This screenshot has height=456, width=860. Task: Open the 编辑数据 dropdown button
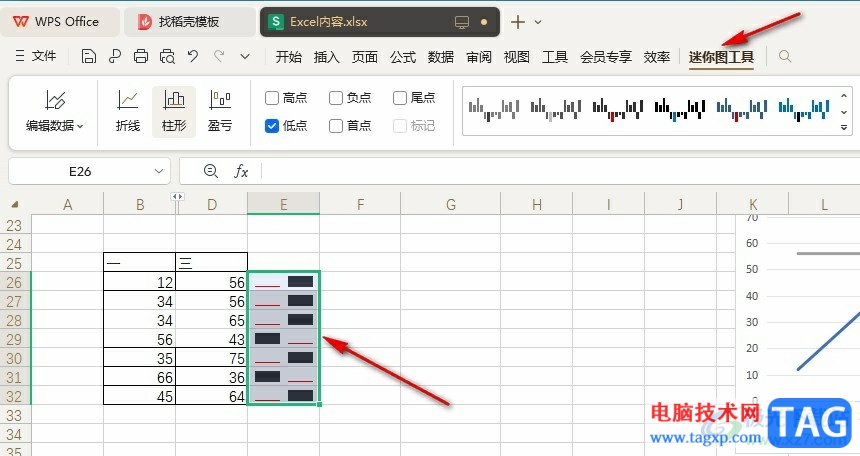coord(54,111)
